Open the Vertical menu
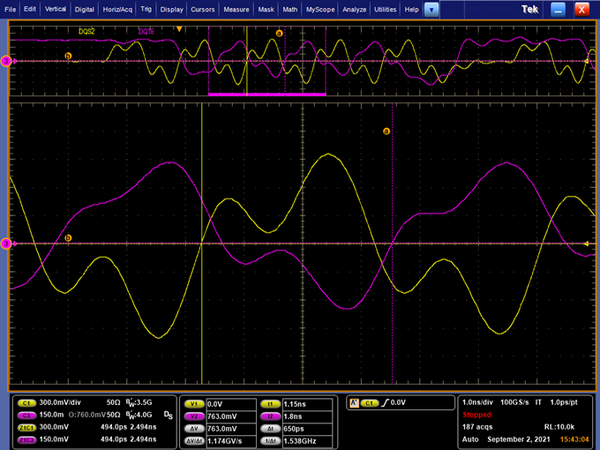600x450 pixels. pyautogui.click(x=54, y=8)
